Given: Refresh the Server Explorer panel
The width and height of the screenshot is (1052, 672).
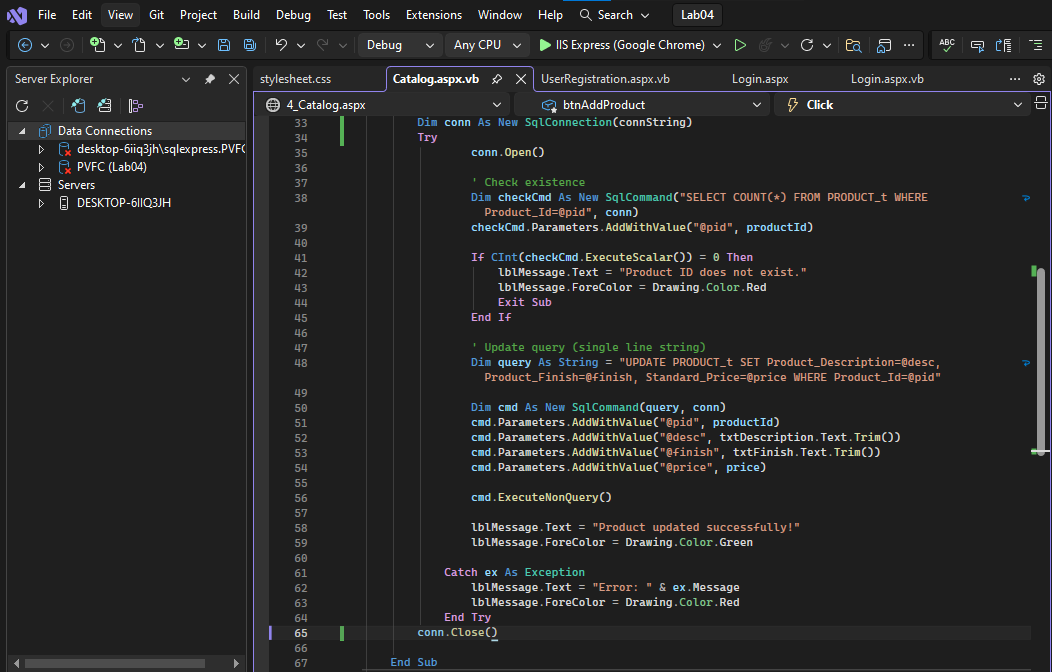Looking at the screenshot, I should 22,106.
